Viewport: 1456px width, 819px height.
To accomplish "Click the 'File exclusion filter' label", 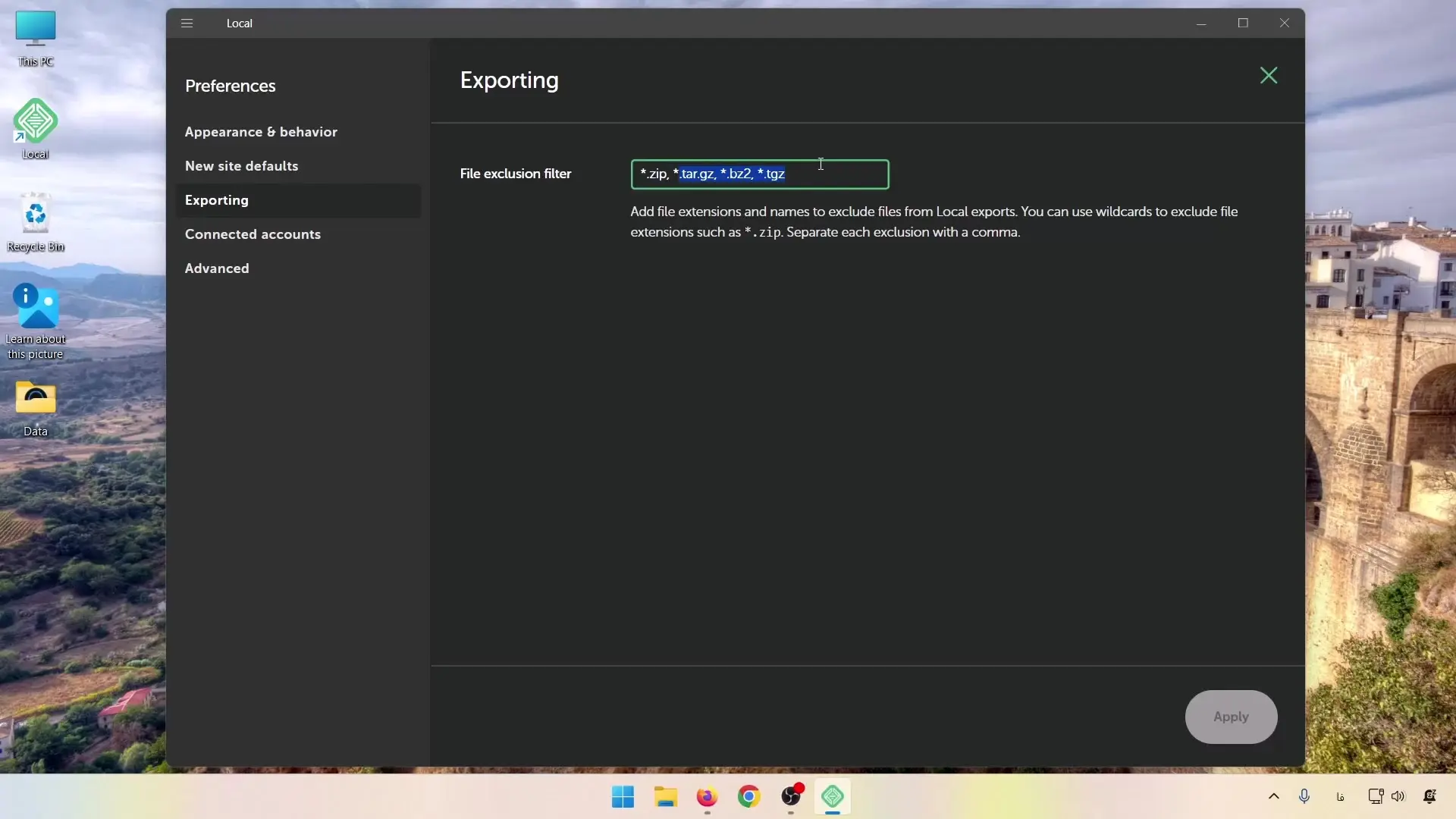I will [515, 174].
